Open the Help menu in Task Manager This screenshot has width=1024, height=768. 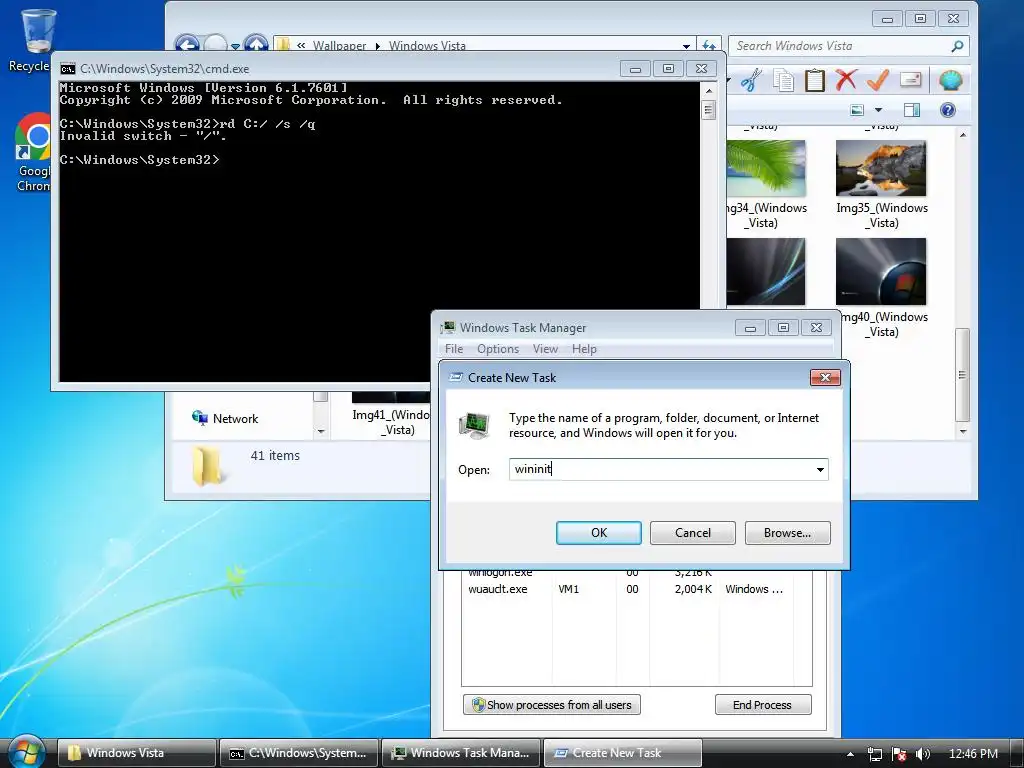tap(584, 349)
